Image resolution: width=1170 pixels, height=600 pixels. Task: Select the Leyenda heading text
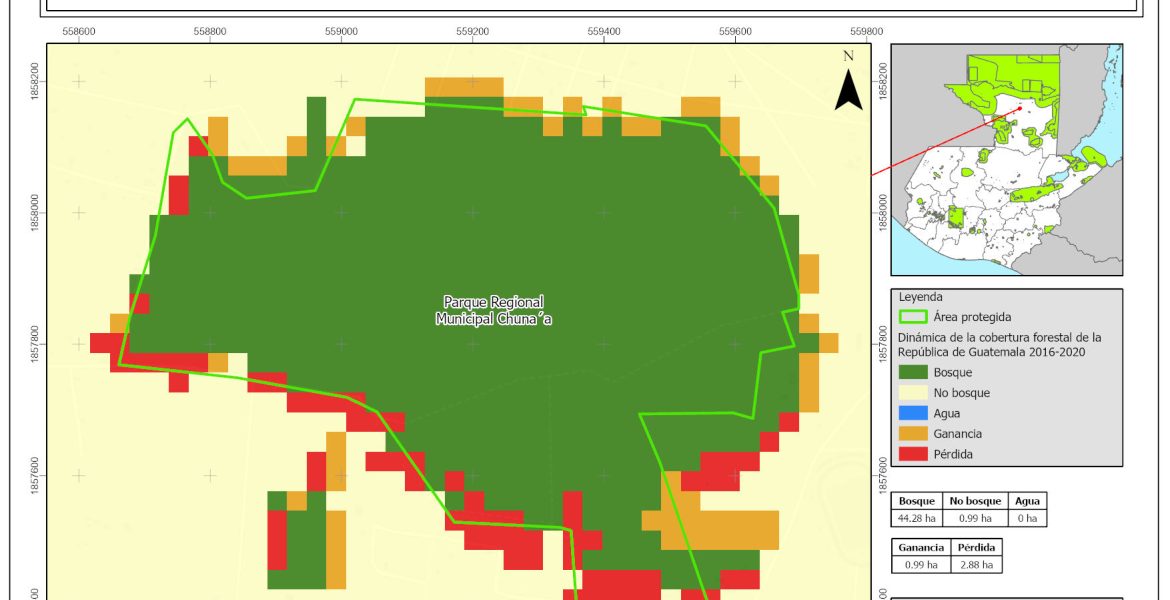[x=921, y=297]
